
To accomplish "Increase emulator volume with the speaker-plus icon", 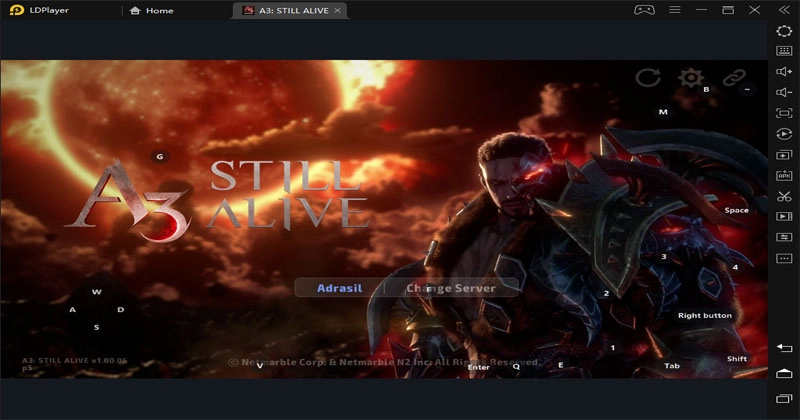I will coord(784,72).
